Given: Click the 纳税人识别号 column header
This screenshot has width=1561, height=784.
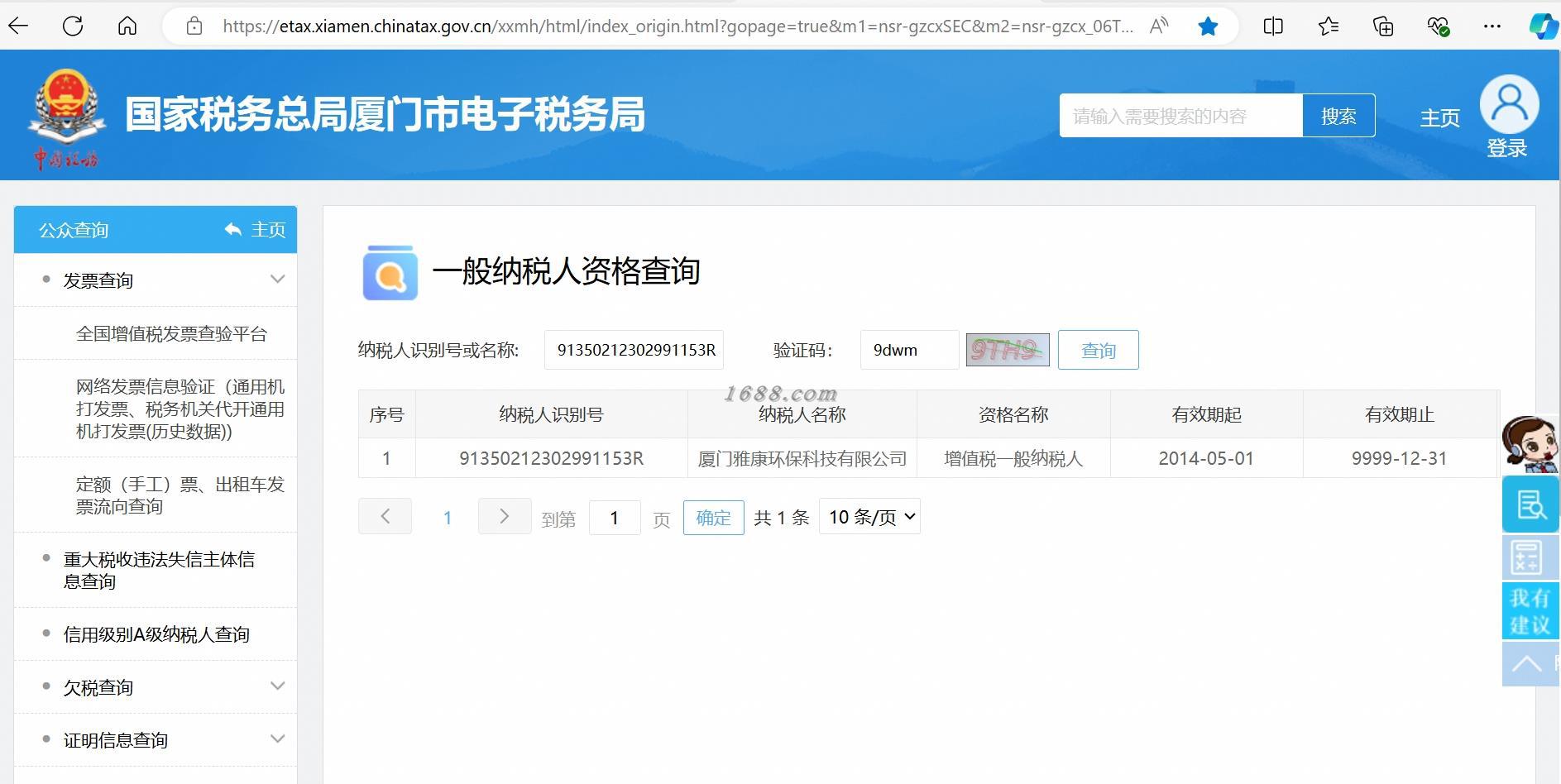Looking at the screenshot, I should click(551, 414).
